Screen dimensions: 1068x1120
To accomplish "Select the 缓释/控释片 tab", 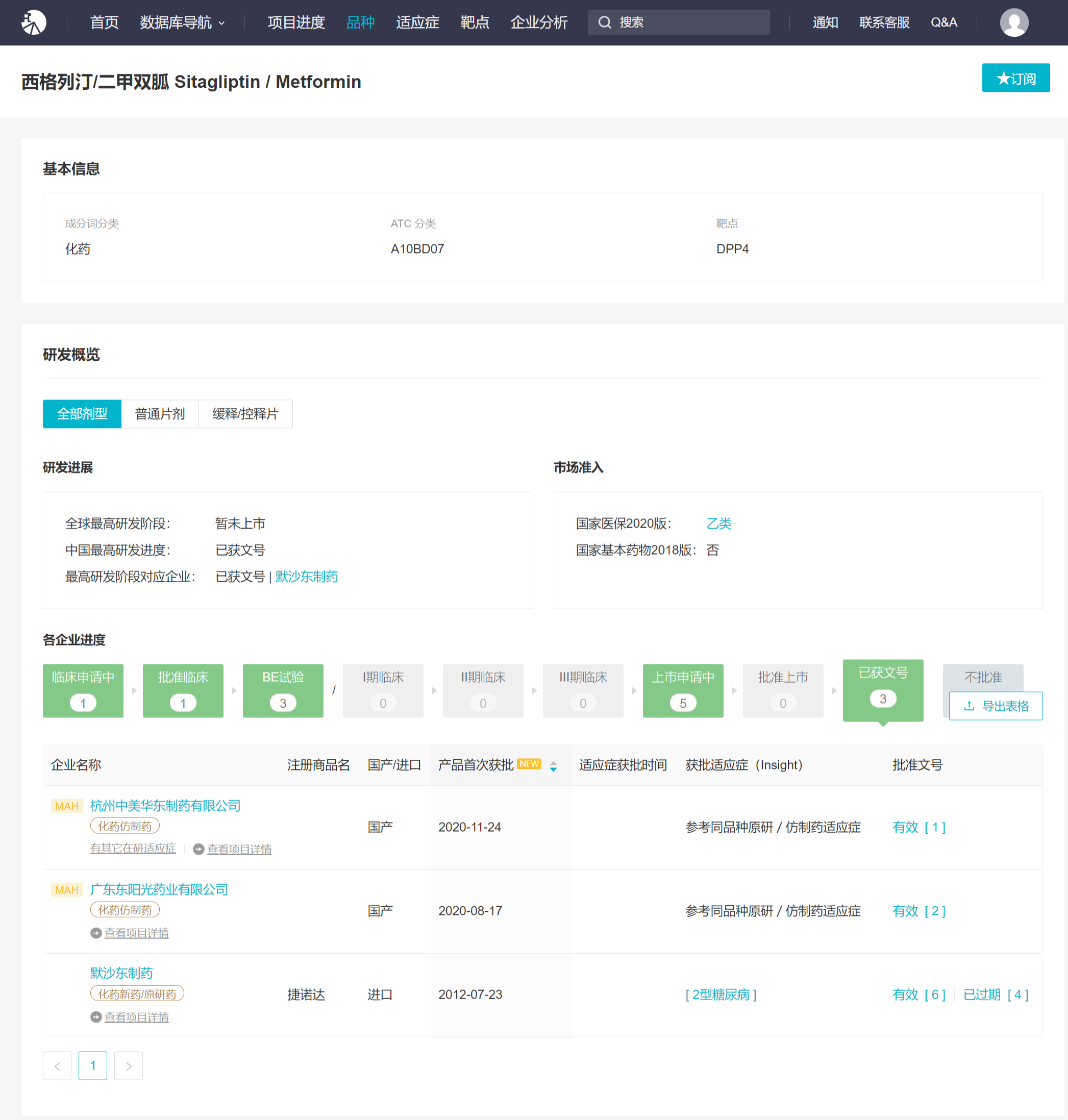I will click(245, 413).
